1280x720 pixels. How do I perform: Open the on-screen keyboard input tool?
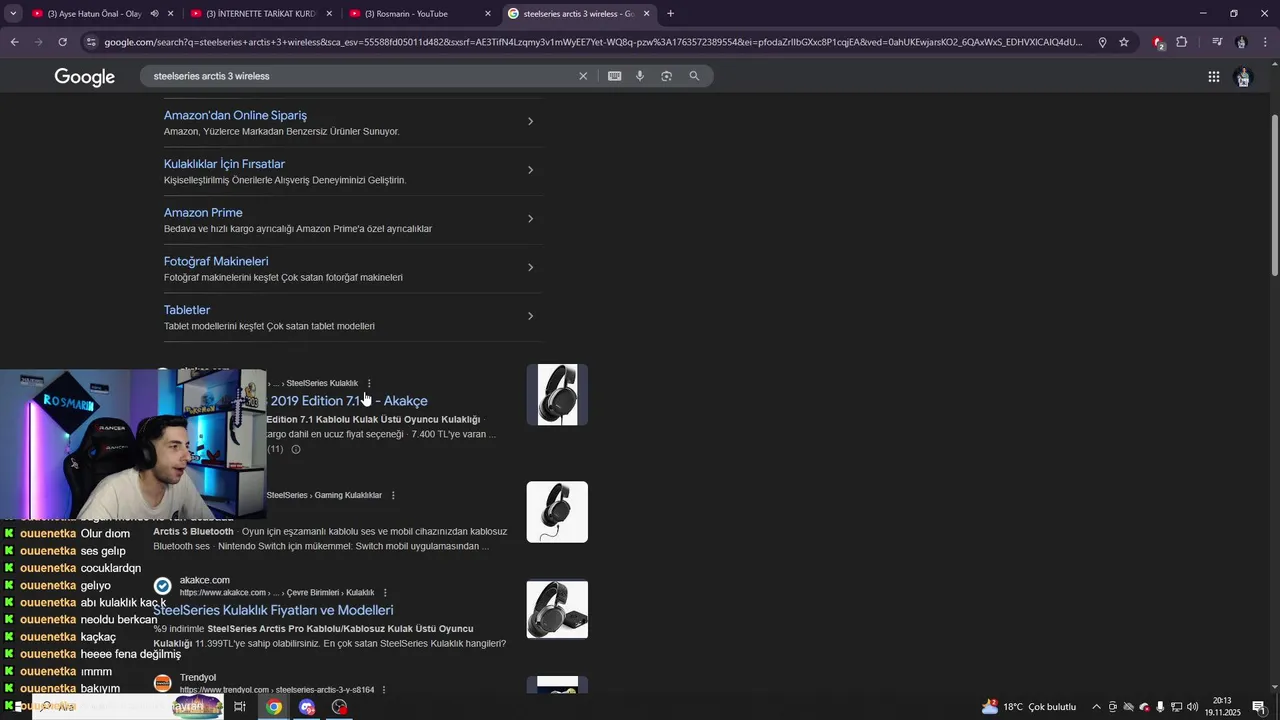[615, 76]
